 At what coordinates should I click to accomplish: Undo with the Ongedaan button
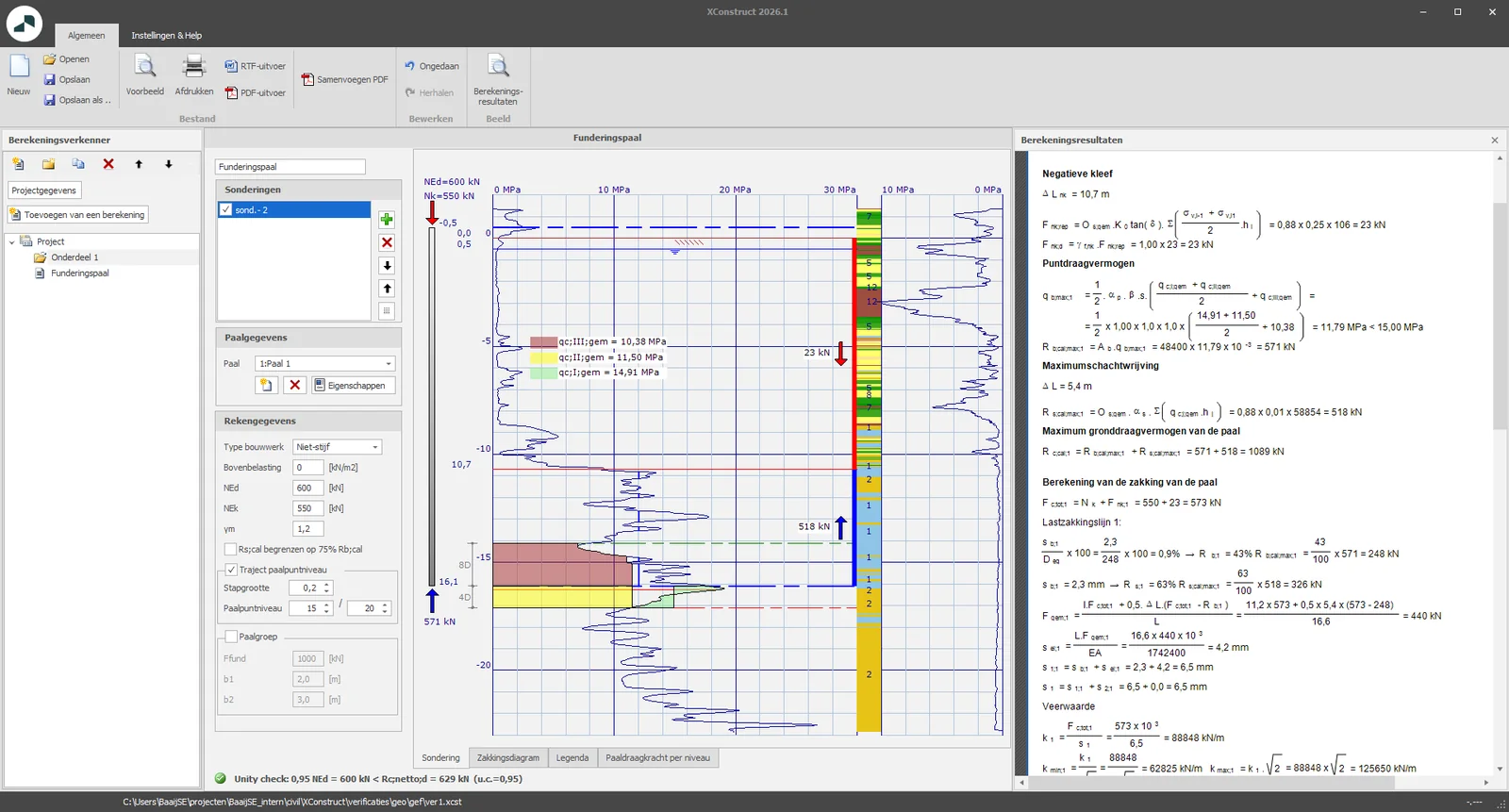tap(432, 66)
